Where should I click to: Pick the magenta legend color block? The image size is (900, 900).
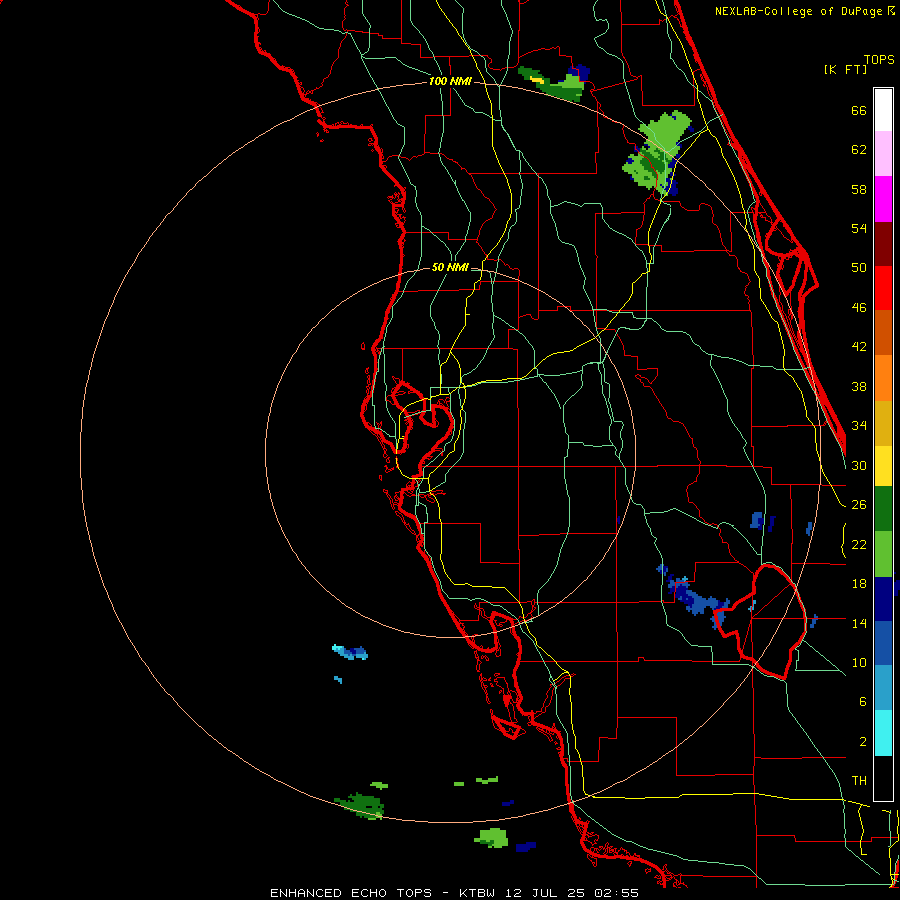tap(883, 199)
